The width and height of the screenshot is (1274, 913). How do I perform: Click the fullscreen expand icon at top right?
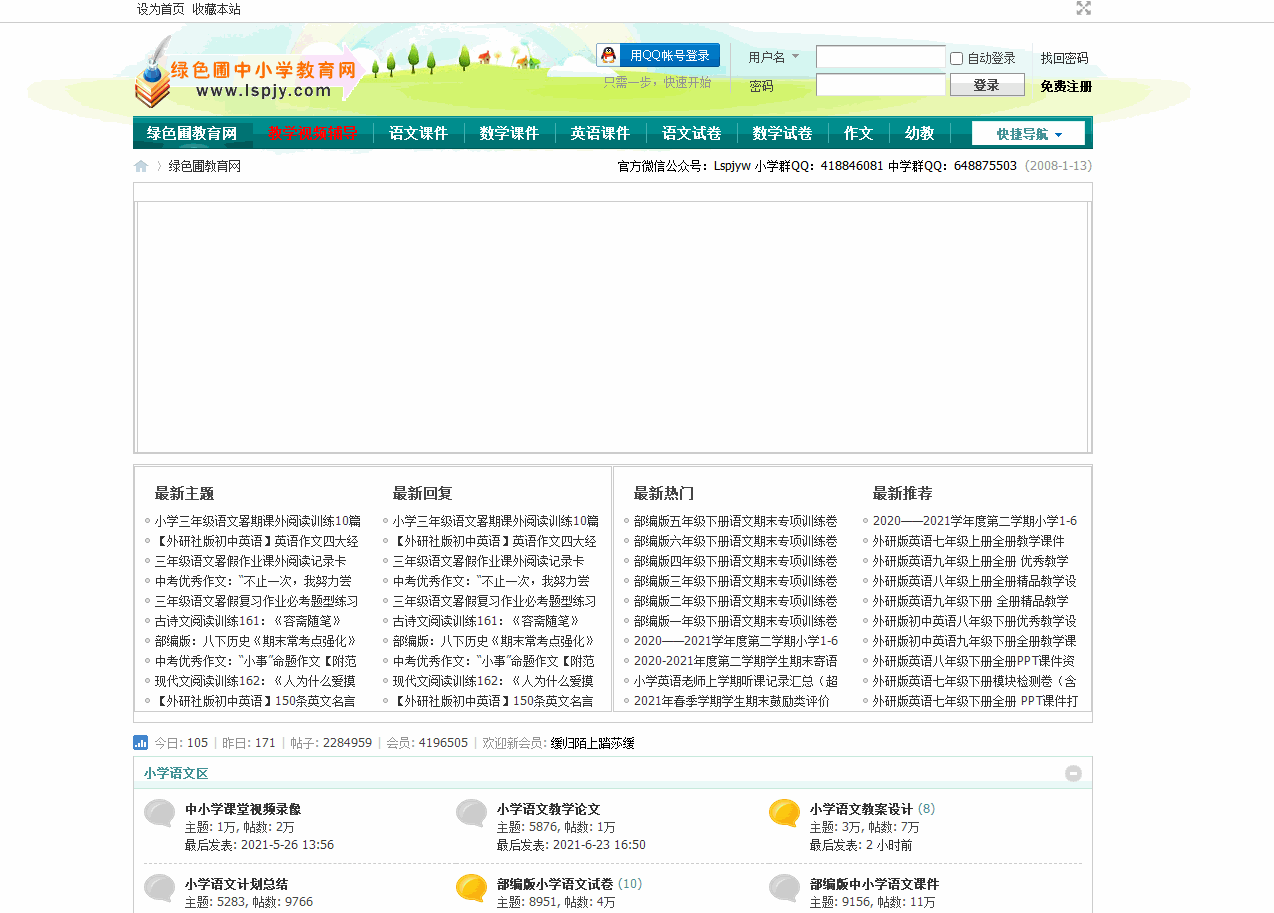1083,8
